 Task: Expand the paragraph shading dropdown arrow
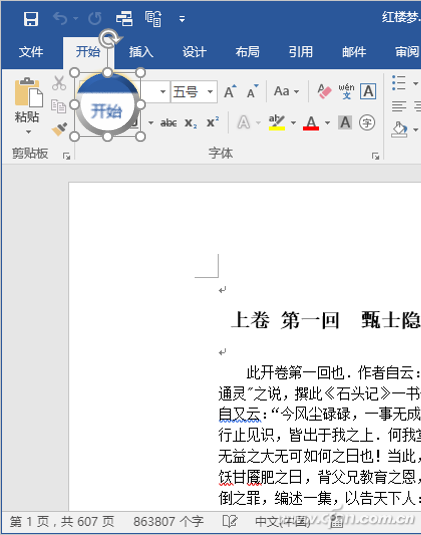(x=415, y=130)
